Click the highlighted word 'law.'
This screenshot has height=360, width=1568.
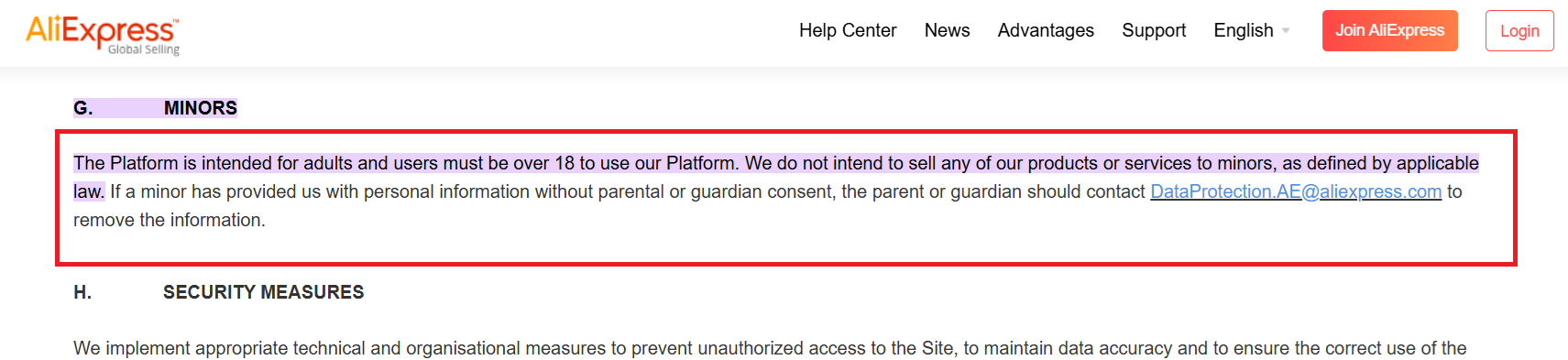[89, 191]
